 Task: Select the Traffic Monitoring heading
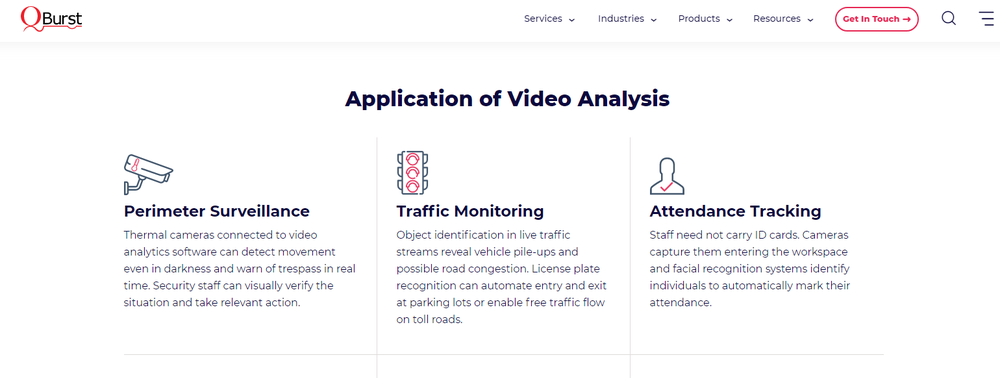[x=470, y=211]
